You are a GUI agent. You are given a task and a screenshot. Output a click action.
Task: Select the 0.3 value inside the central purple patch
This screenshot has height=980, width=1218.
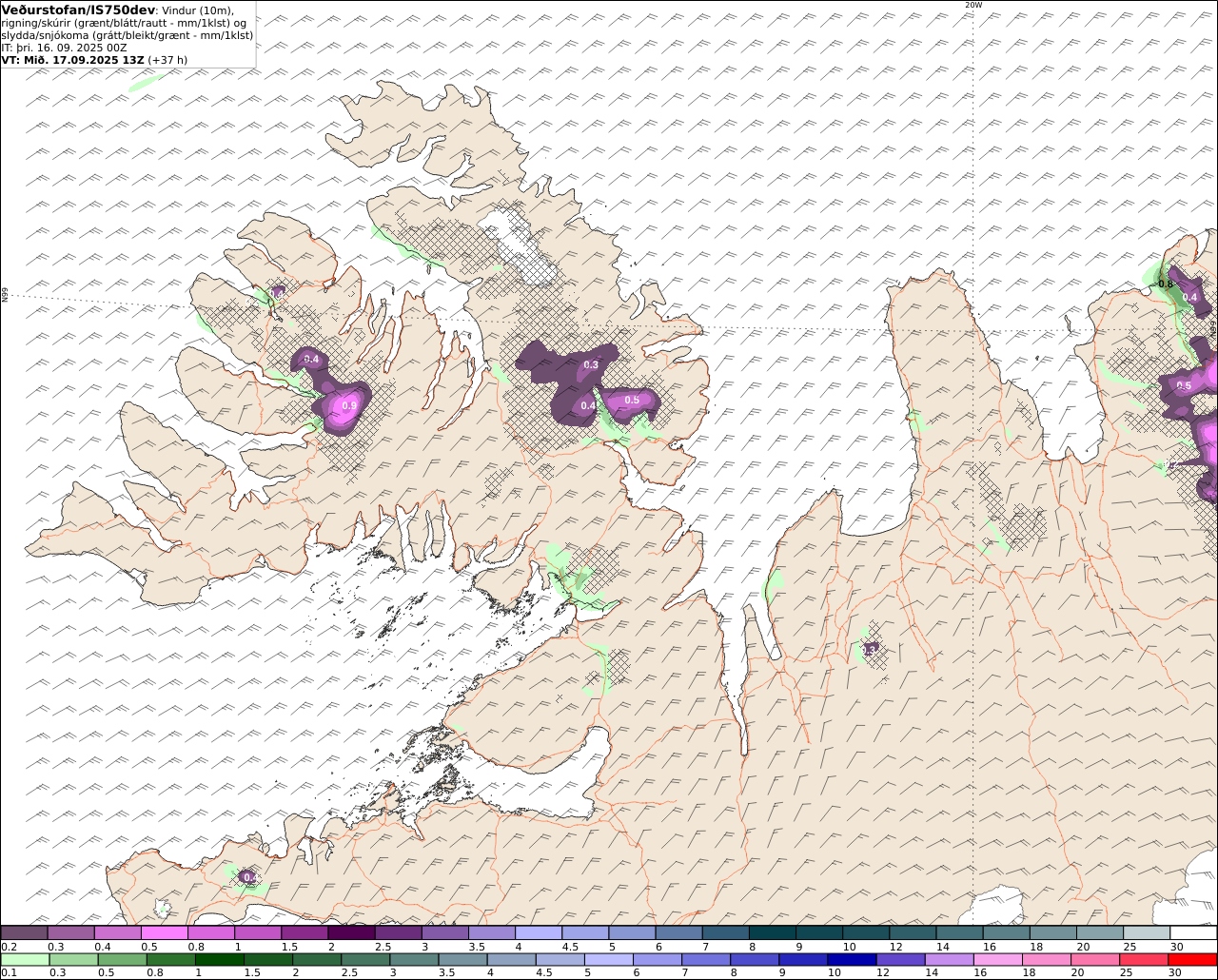(591, 365)
